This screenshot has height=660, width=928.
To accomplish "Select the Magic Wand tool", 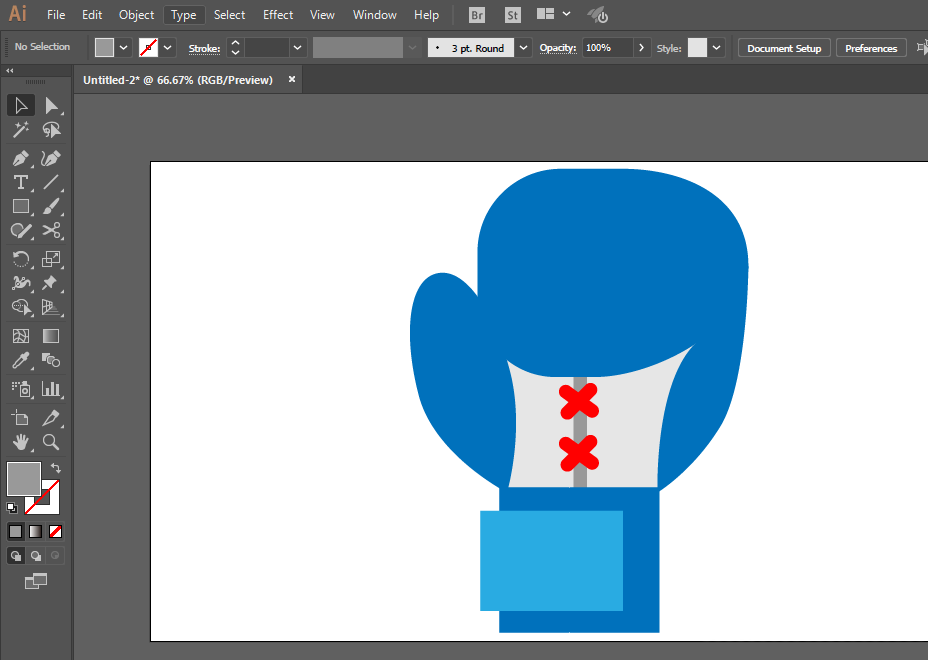I will click(x=21, y=130).
